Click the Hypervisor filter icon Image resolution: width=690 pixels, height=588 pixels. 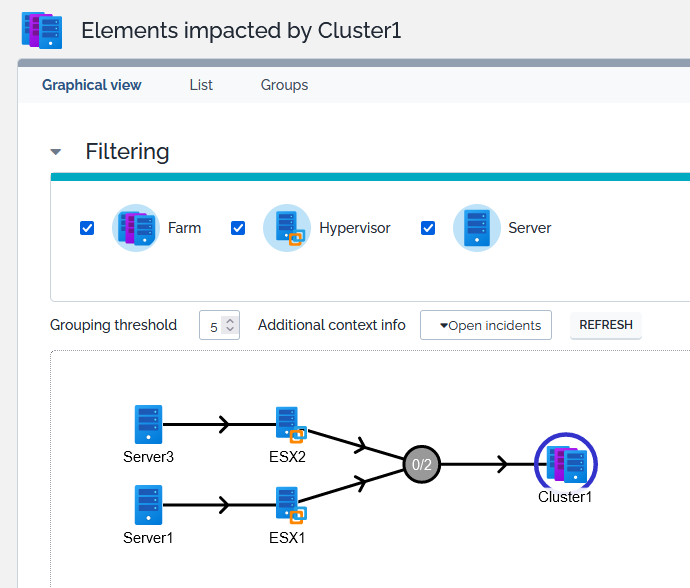pyautogui.click(x=287, y=228)
